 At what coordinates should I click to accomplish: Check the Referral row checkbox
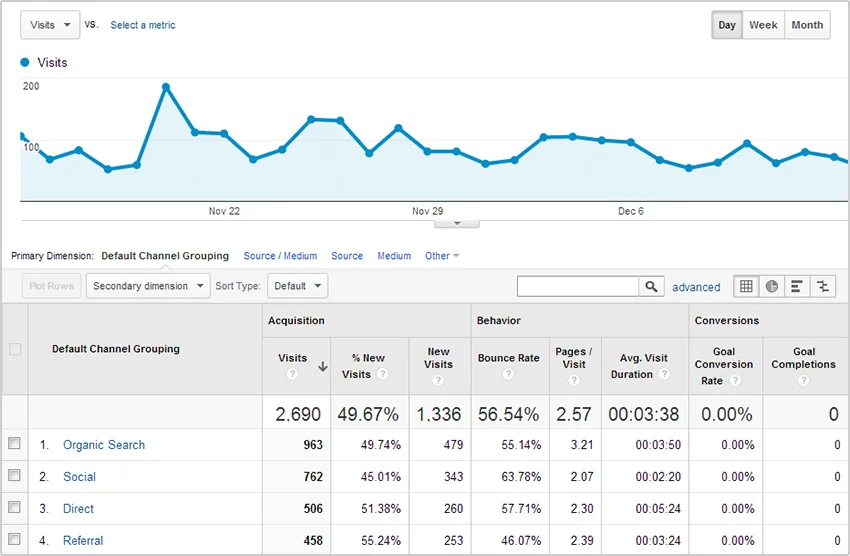(15, 539)
